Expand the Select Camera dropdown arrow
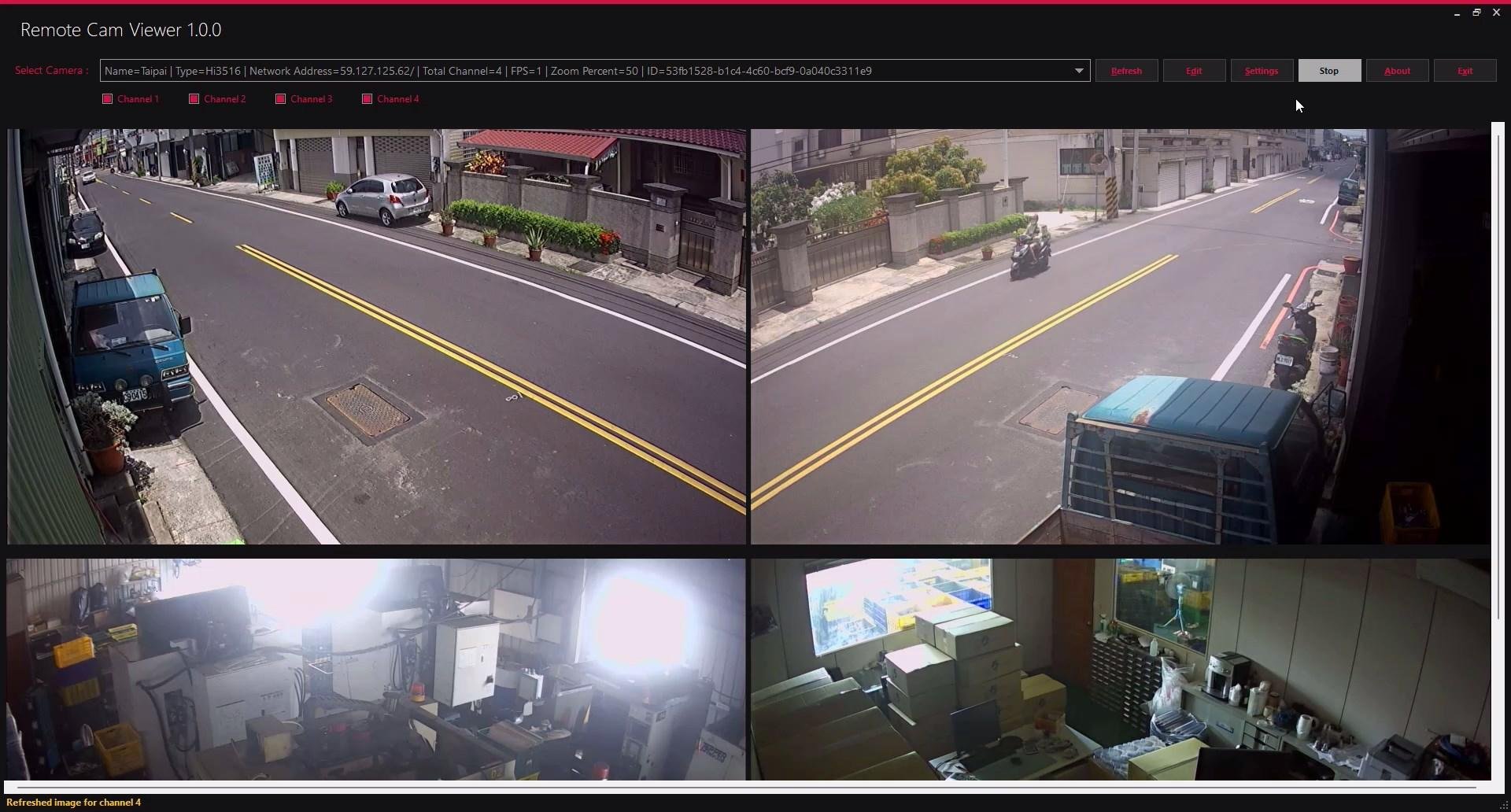The height and width of the screenshot is (812, 1511). pos(1079,71)
